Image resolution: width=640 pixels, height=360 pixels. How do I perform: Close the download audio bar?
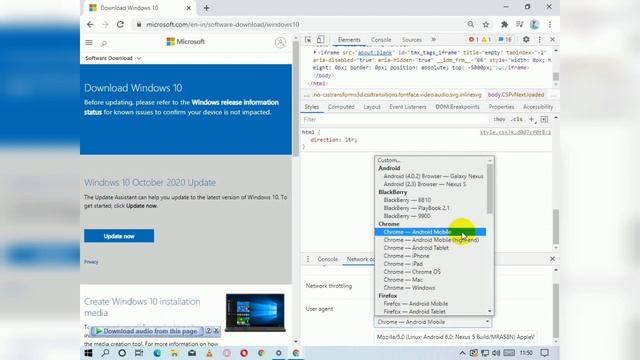tap(216, 331)
